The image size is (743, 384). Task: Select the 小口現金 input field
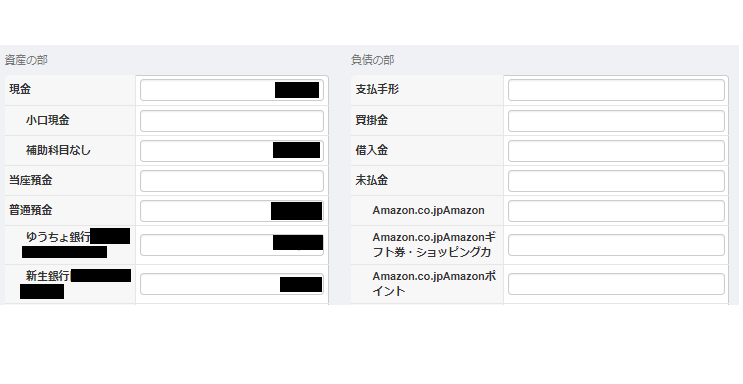point(232,121)
